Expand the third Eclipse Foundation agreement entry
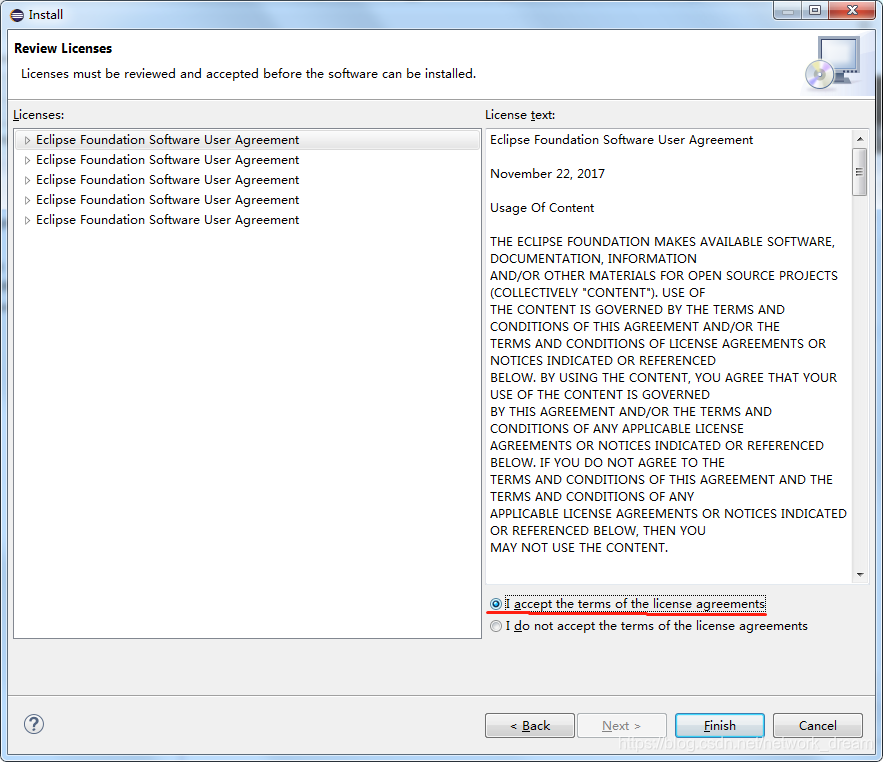The width and height of the screenshot is (883, 762). coord(27,180)
